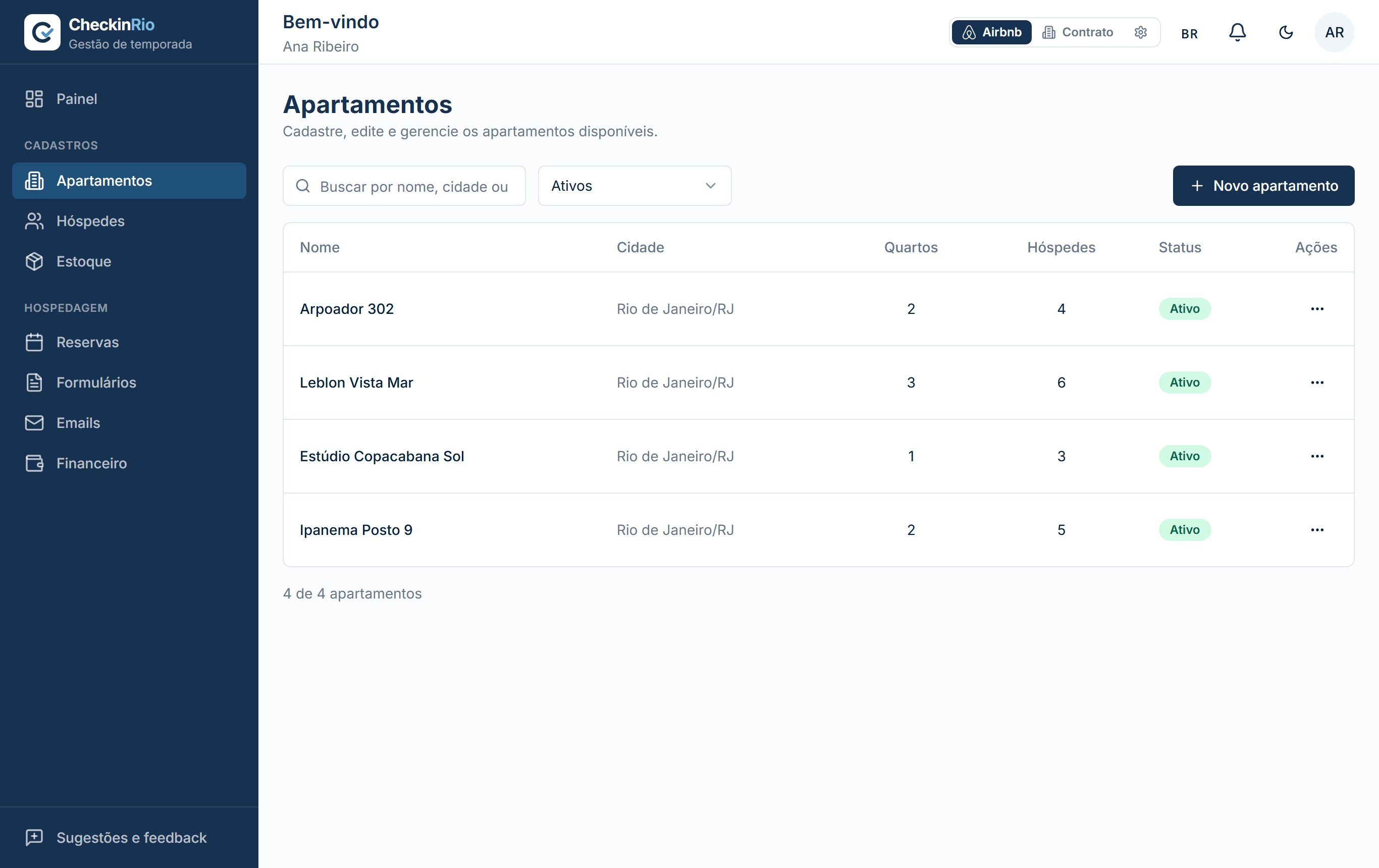This screenshot has height=868, width=1379.
Task: Click the Cidade column header
Action: [640, 247]
